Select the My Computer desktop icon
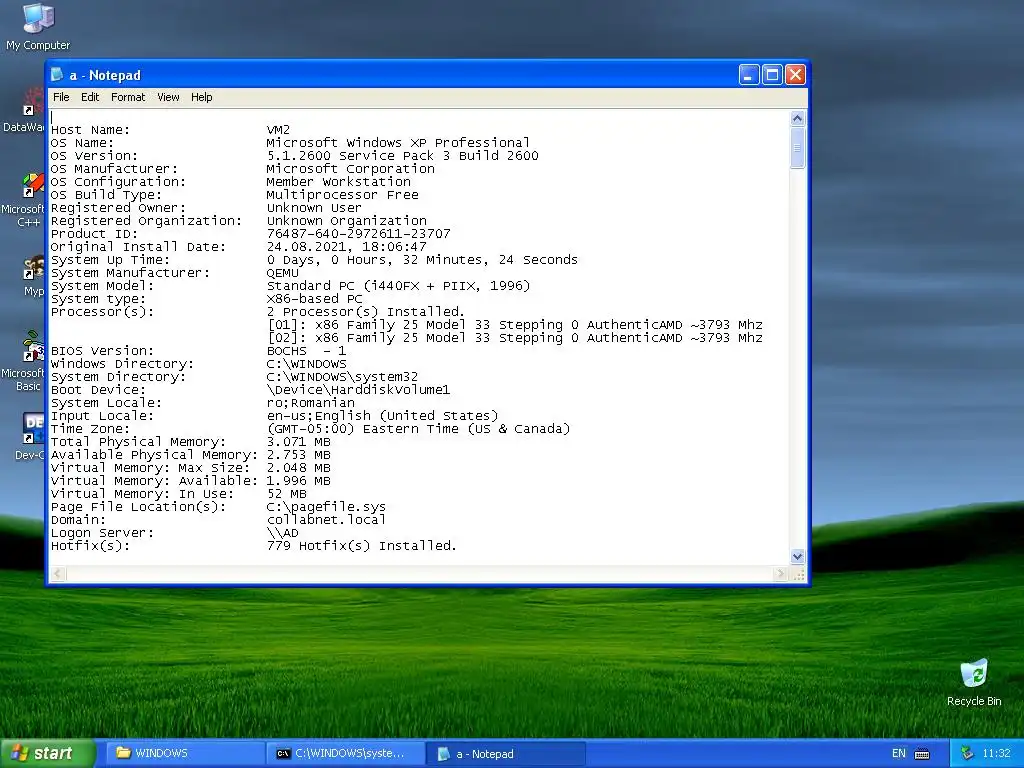The height and width of the screenshot is (768, 1024). click(38, 27)
